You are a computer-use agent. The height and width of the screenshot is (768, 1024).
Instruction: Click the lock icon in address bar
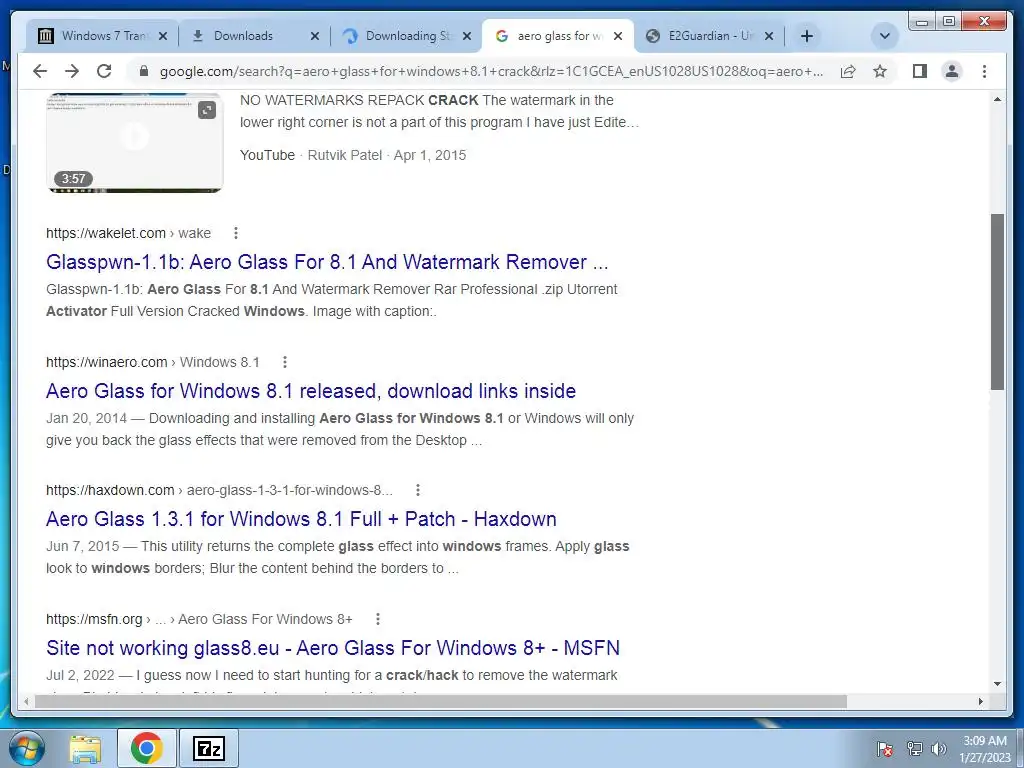[144, 71]
